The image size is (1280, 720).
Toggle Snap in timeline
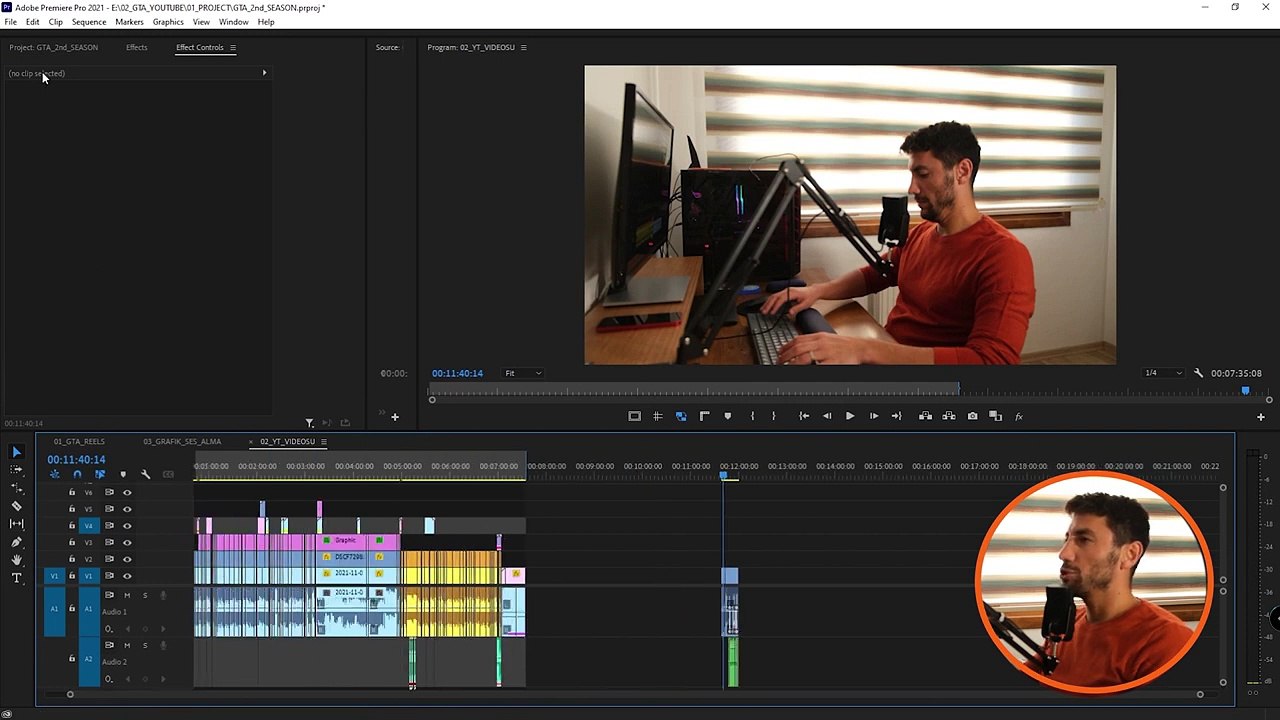tap(77, 474)
